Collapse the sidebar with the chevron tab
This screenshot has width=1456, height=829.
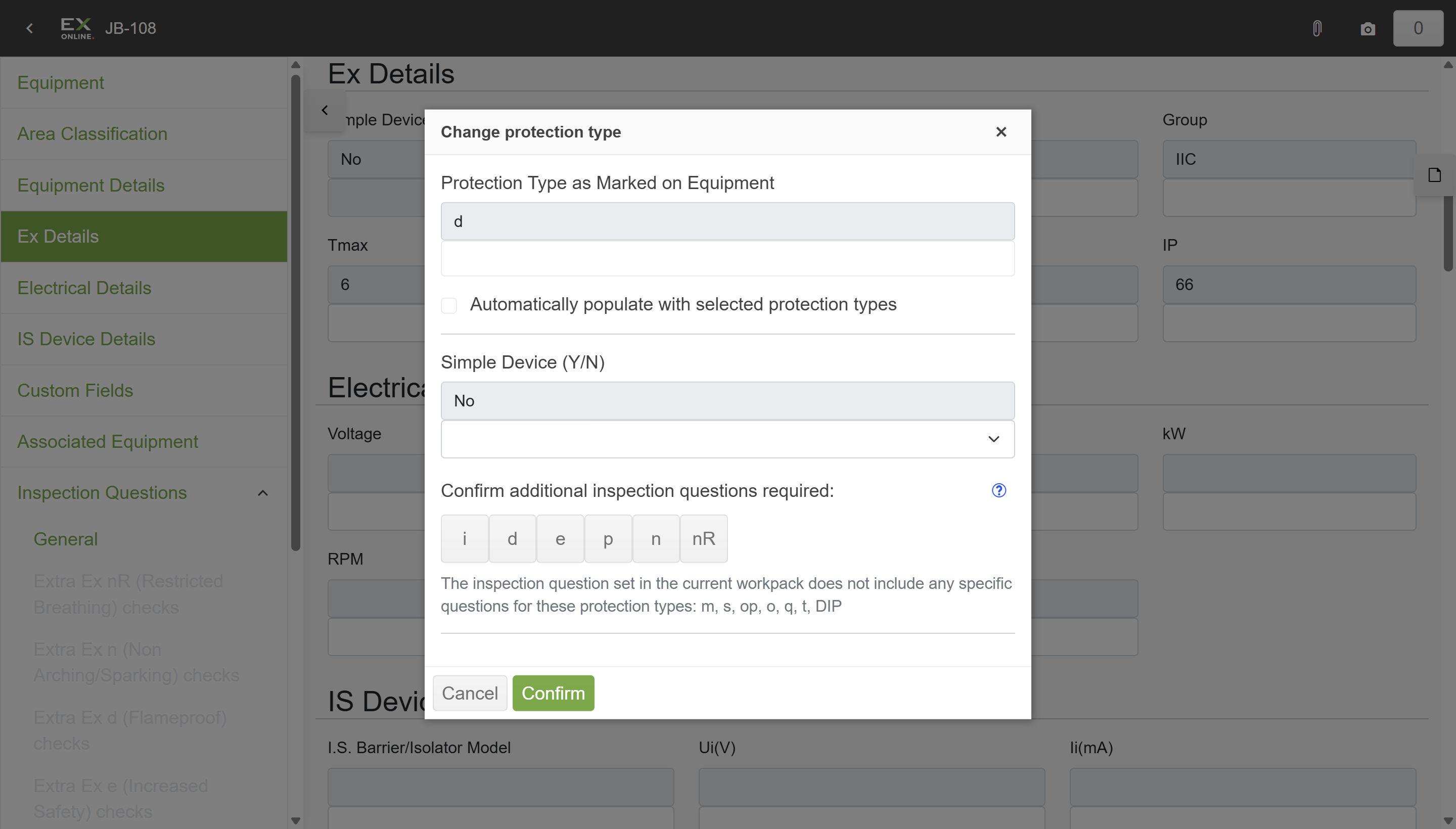tap(325, 110)
